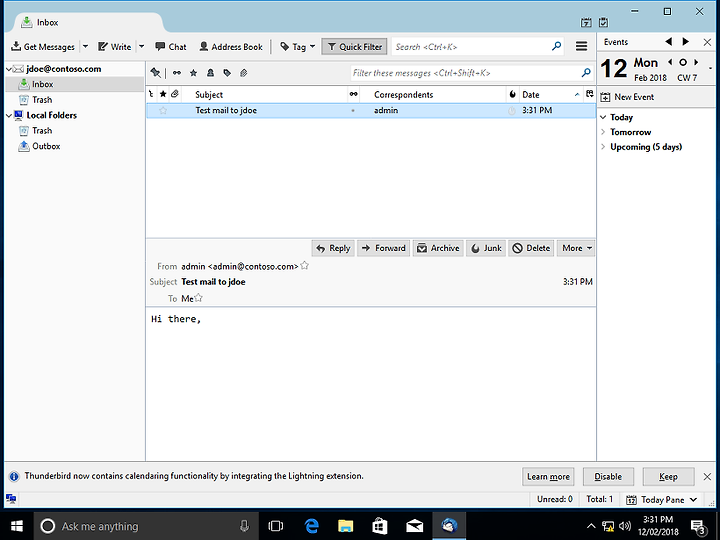Click the global Search field
Viewport: 720px width, 540px height.
click(478, 46)
